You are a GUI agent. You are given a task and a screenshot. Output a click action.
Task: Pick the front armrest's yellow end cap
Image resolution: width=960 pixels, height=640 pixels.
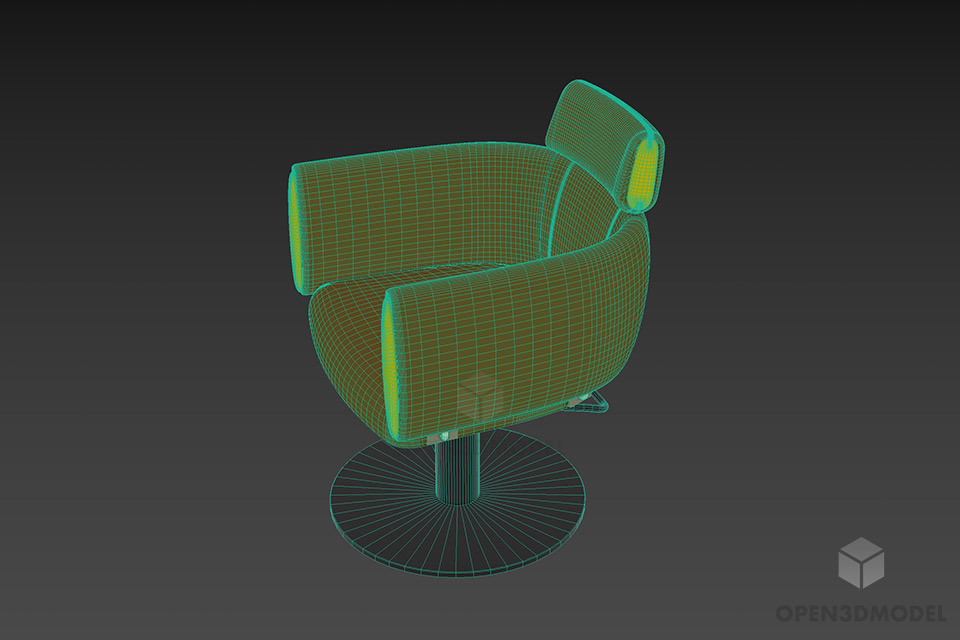point(392,367)
